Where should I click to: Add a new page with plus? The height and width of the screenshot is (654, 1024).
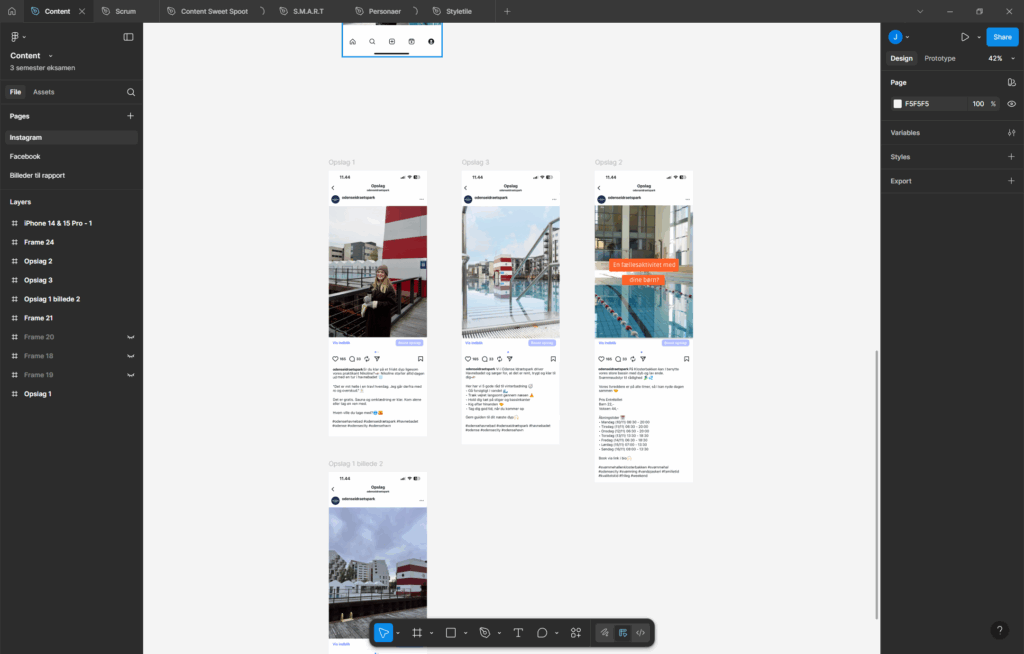click(x=130, y=116)
